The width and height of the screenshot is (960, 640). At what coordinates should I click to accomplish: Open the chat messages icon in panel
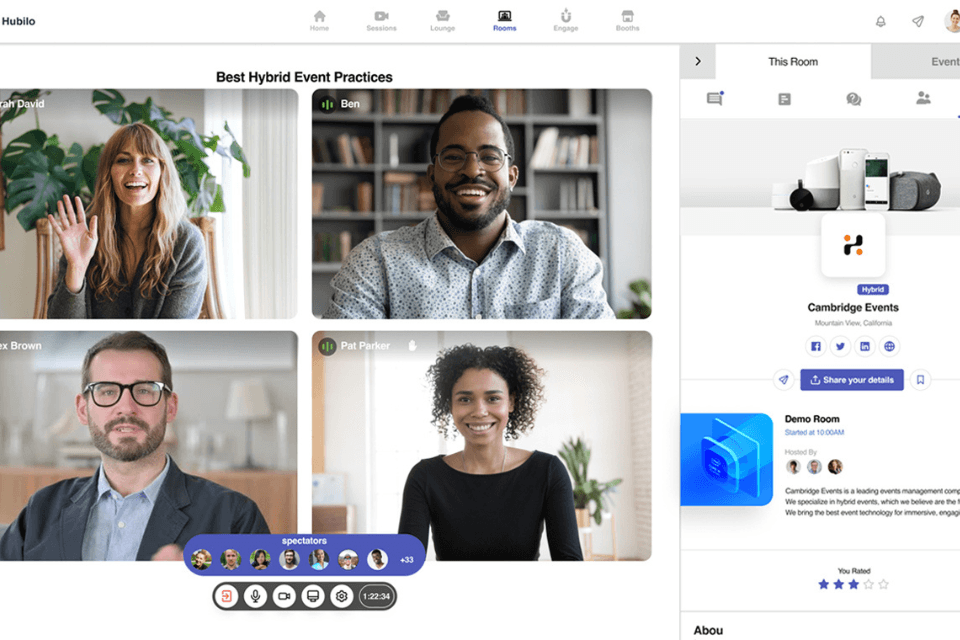point(714,99)
